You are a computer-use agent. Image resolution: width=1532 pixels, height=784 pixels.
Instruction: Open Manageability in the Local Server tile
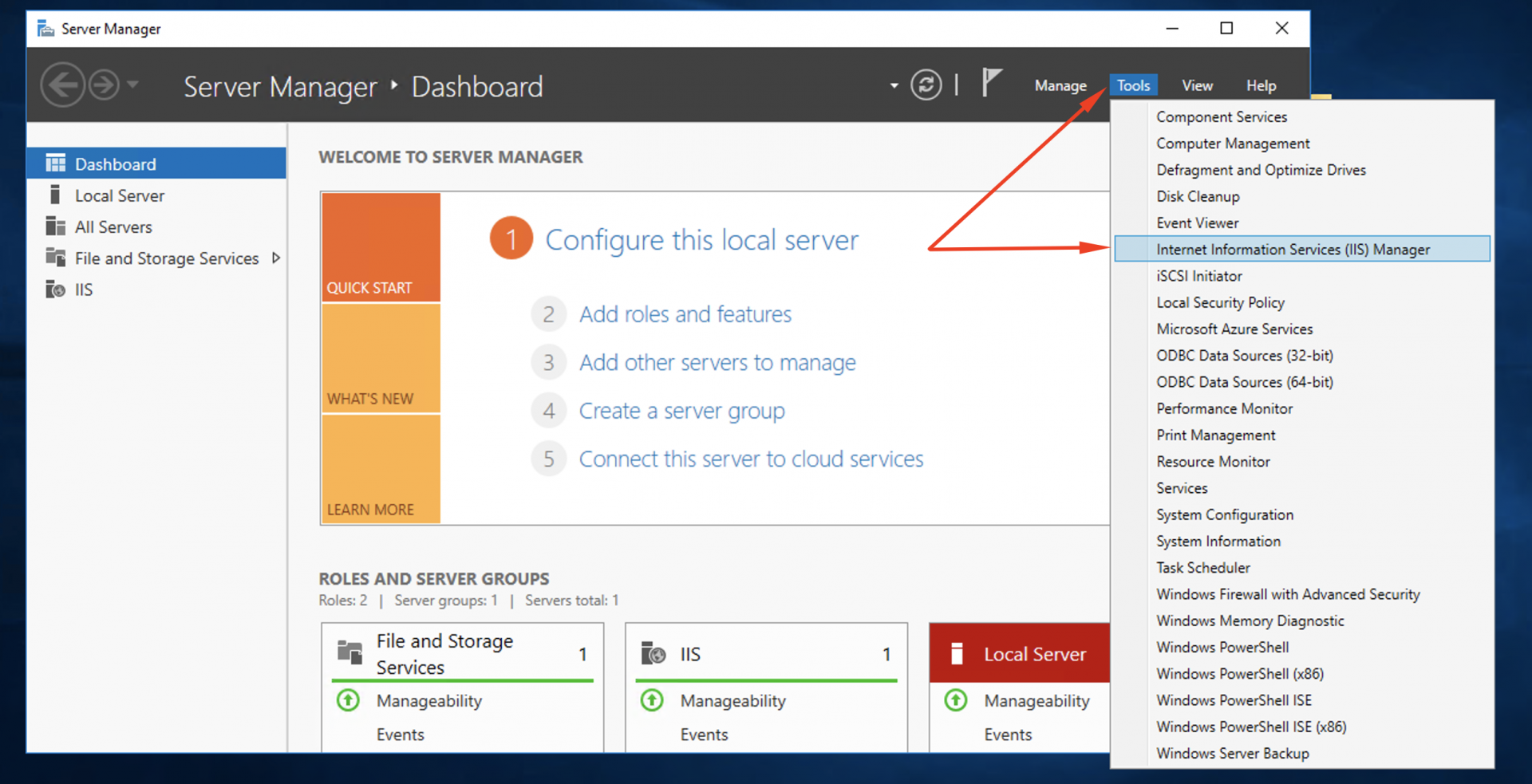click(1036, 701)
